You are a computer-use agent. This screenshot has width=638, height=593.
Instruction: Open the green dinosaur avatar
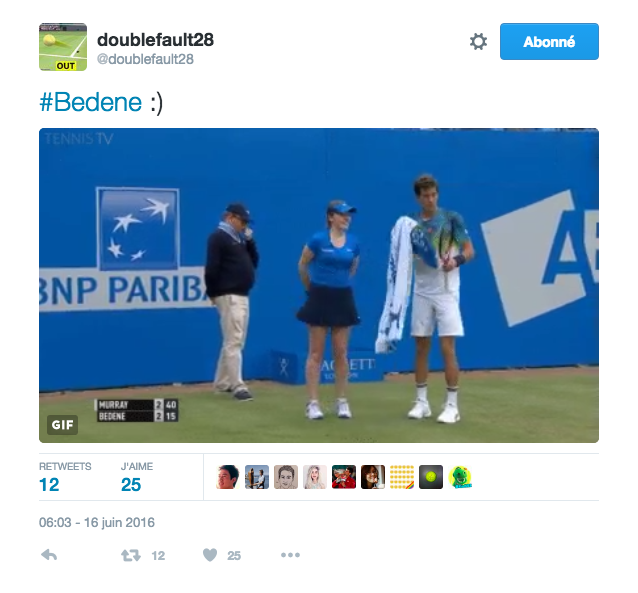460,477
